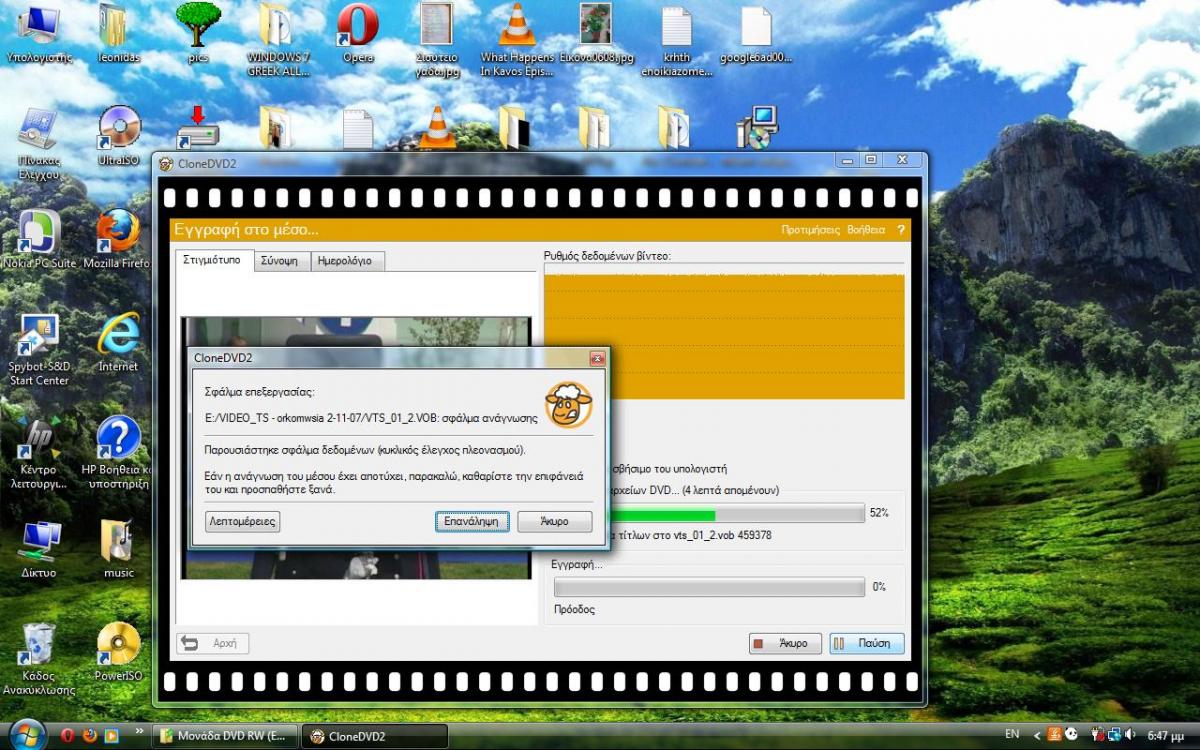Click Επανάληψη to retry reading

[473, 522]
